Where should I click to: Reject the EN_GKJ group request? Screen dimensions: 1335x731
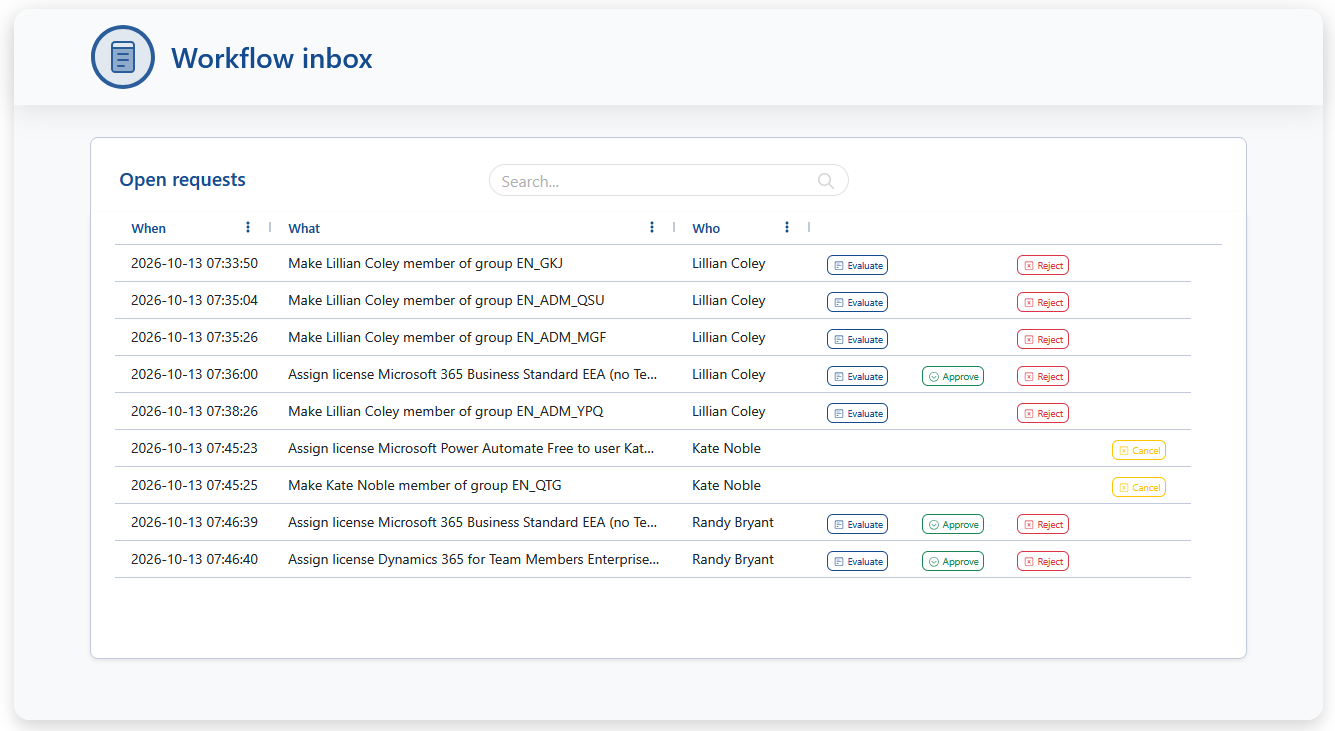pos(1043,265)
